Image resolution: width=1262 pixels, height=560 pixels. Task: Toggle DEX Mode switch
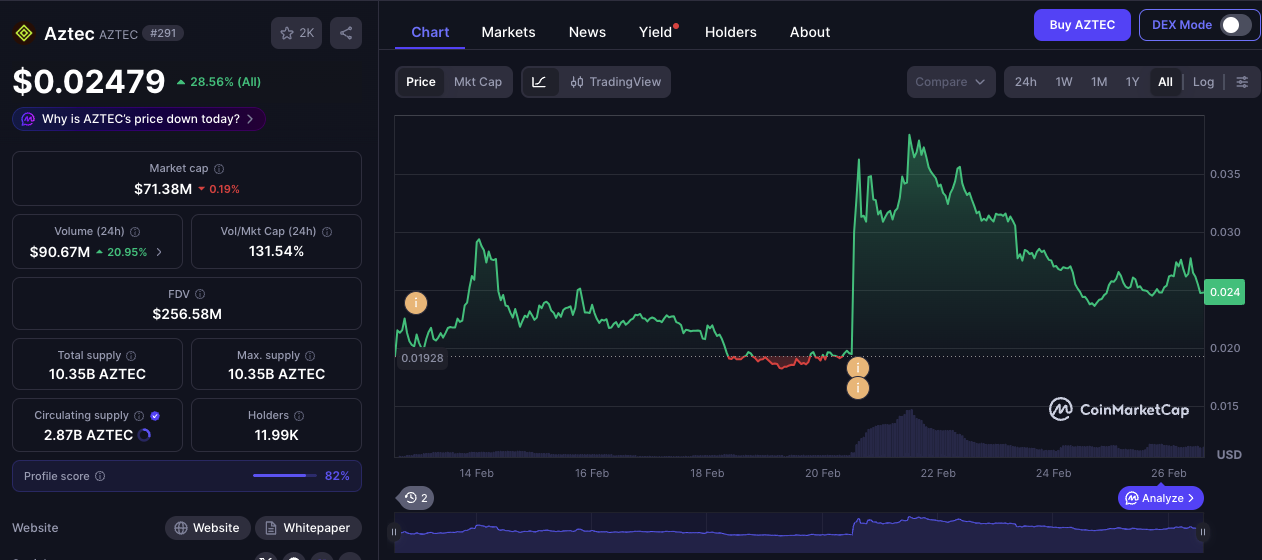[1235, 25]
